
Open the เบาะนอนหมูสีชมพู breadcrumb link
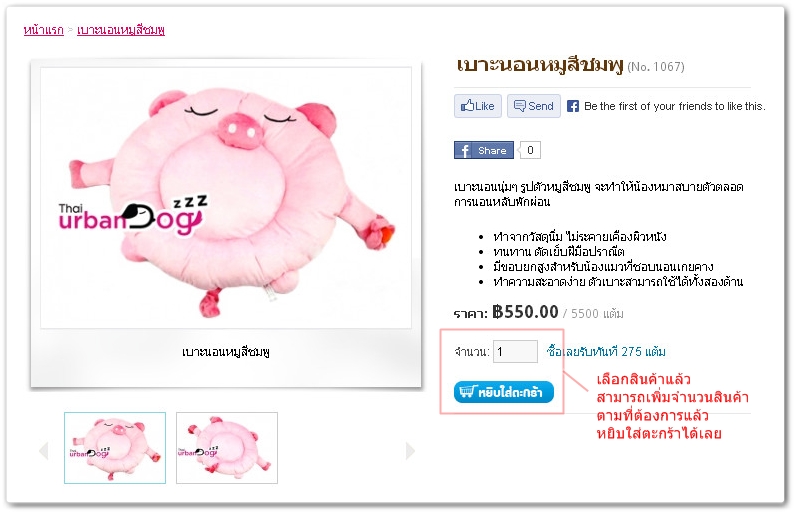120,30
